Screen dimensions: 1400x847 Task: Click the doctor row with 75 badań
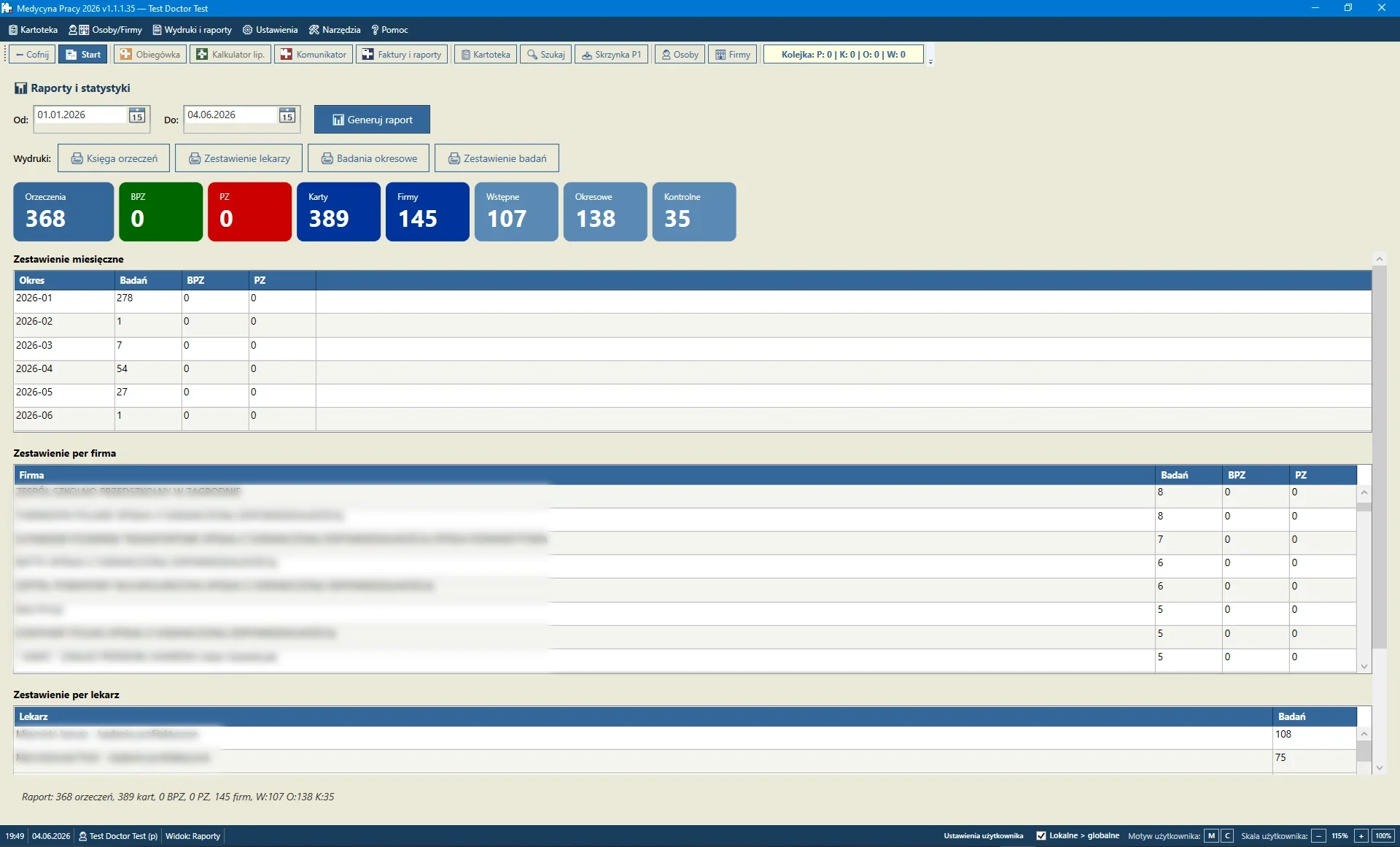click(x=685, y=761)
